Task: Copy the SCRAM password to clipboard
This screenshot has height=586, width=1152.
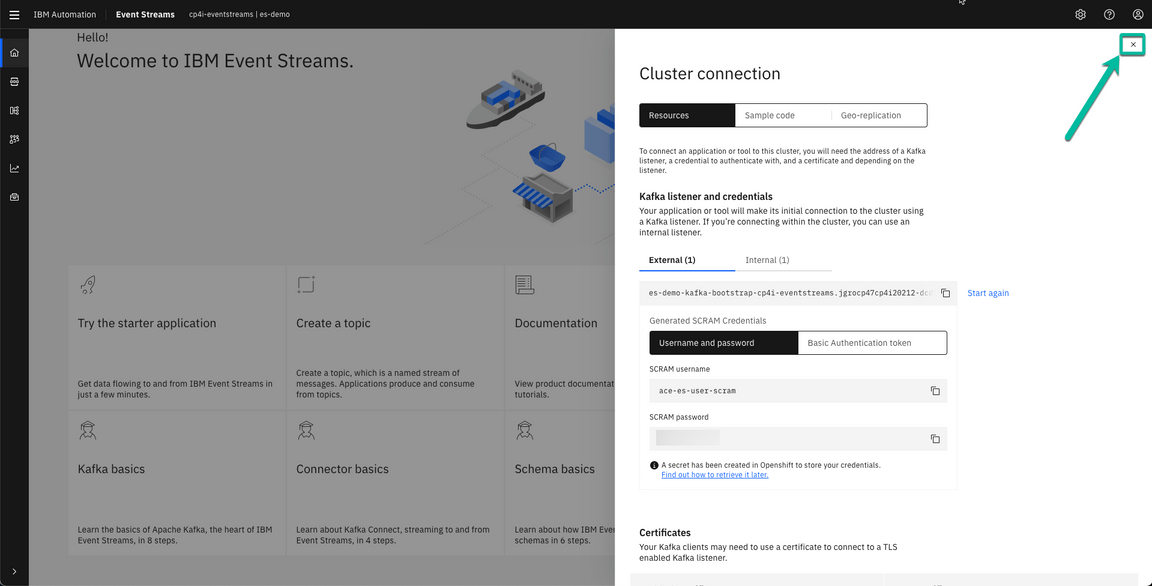Action: pyautogui.click(x=935, y=438)
